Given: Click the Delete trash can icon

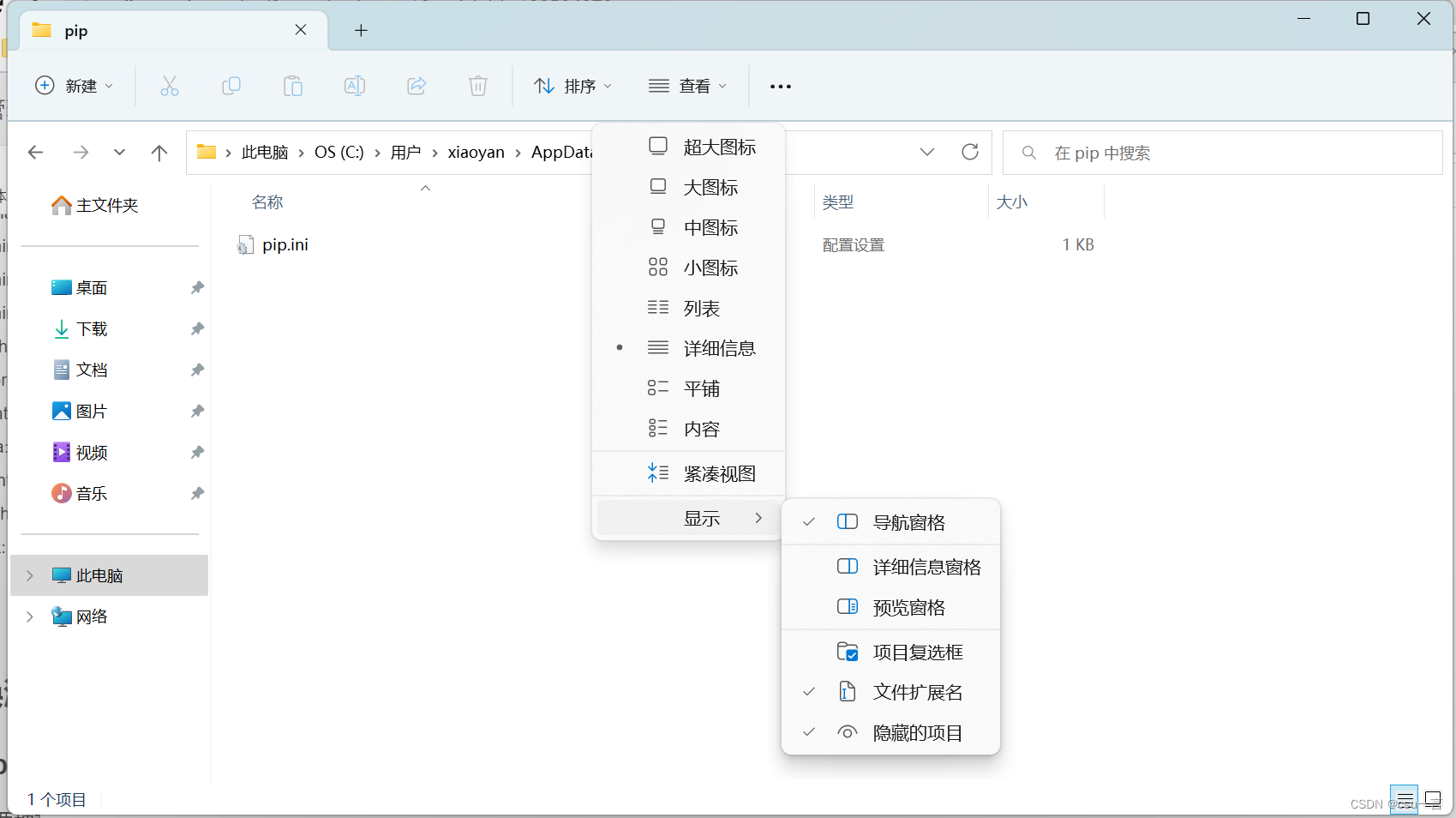Looking at the screenshot, I should (478, 86).
